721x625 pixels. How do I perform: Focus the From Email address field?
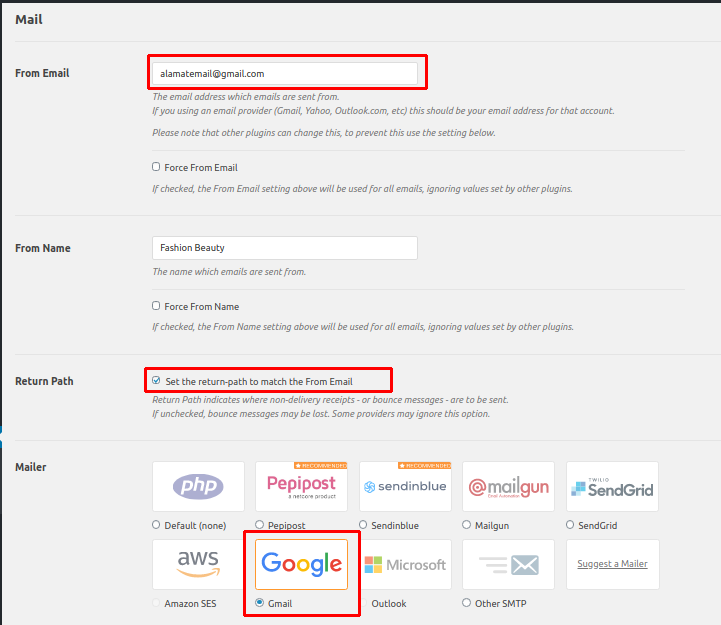coord(285,74)
